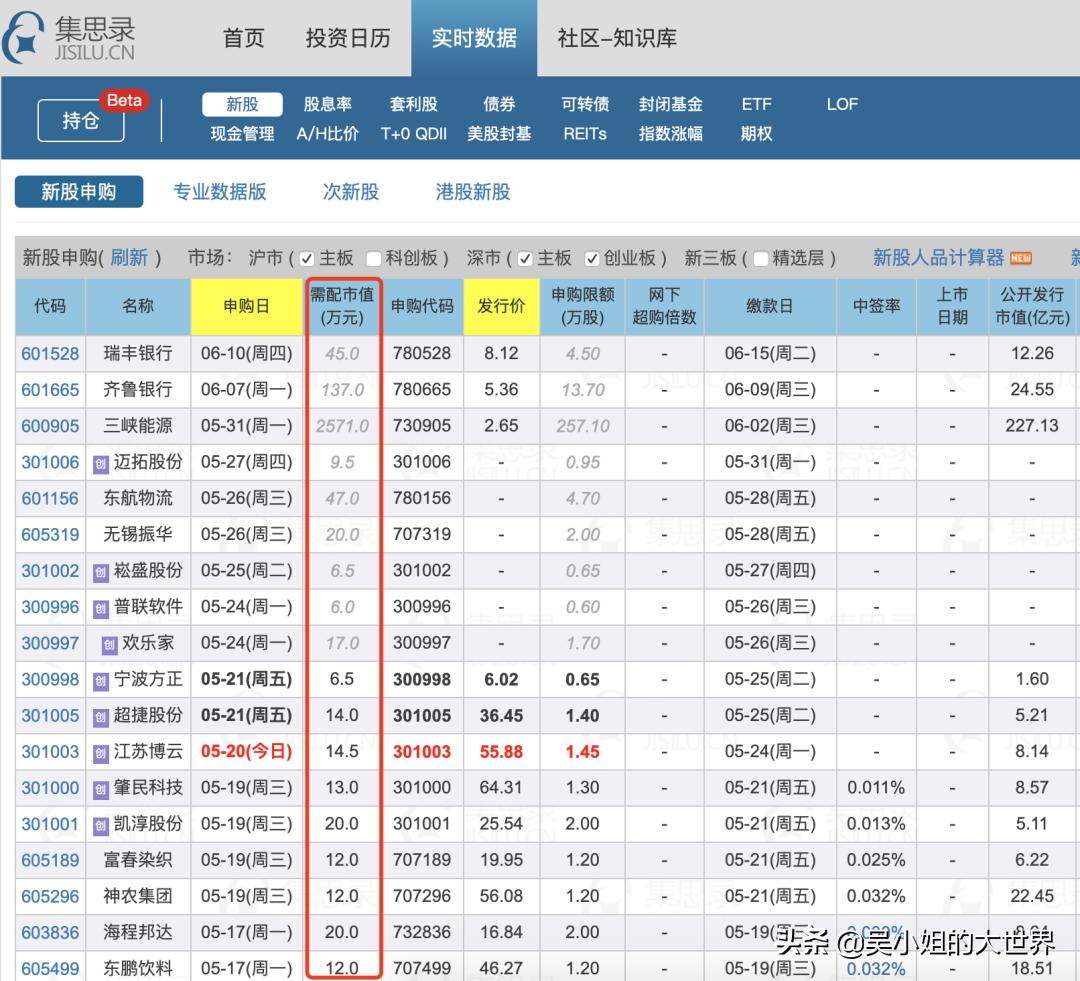Switch to the 次新股 tab
Screen dimensions: 1080x981
(350, 191)
